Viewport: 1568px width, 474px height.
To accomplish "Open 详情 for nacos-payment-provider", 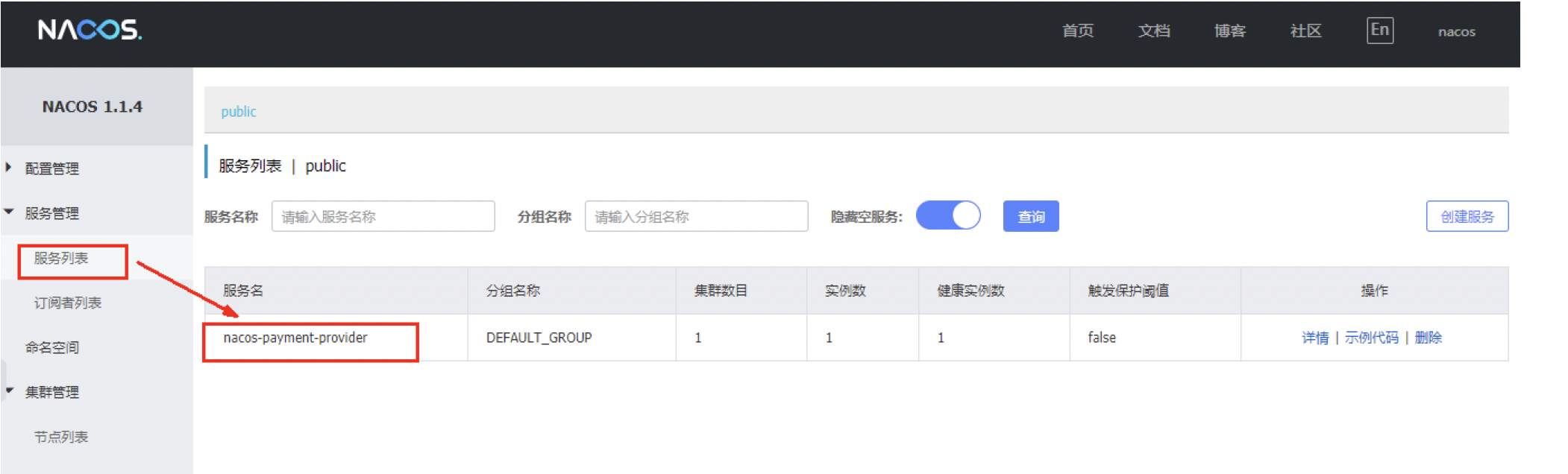I will tap(1314, 338).
